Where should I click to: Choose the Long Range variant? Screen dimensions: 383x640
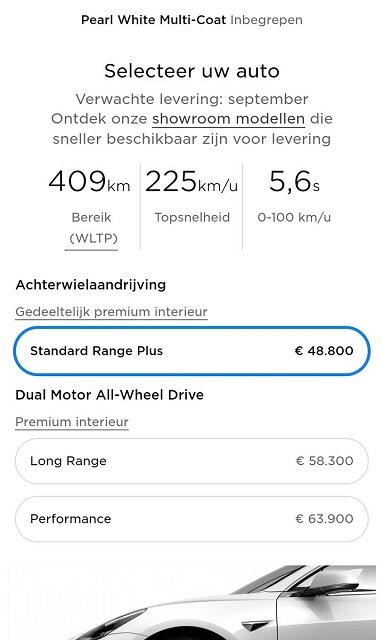tap(192, 461)
